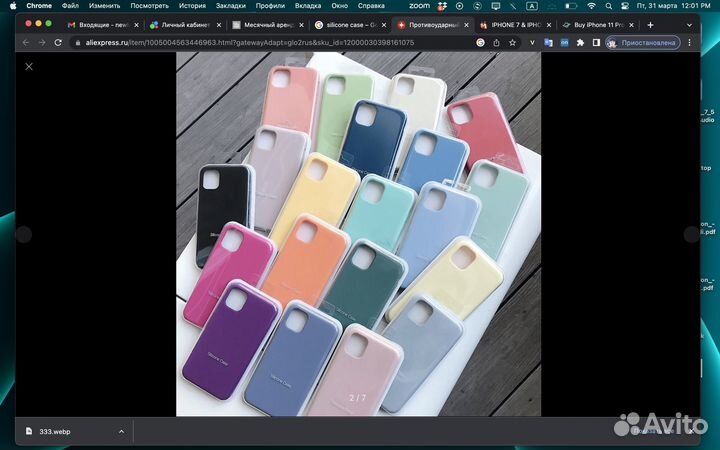Screen dimensions: 720x450
Task: Open the Файл menu
Action: click(70, 6)
